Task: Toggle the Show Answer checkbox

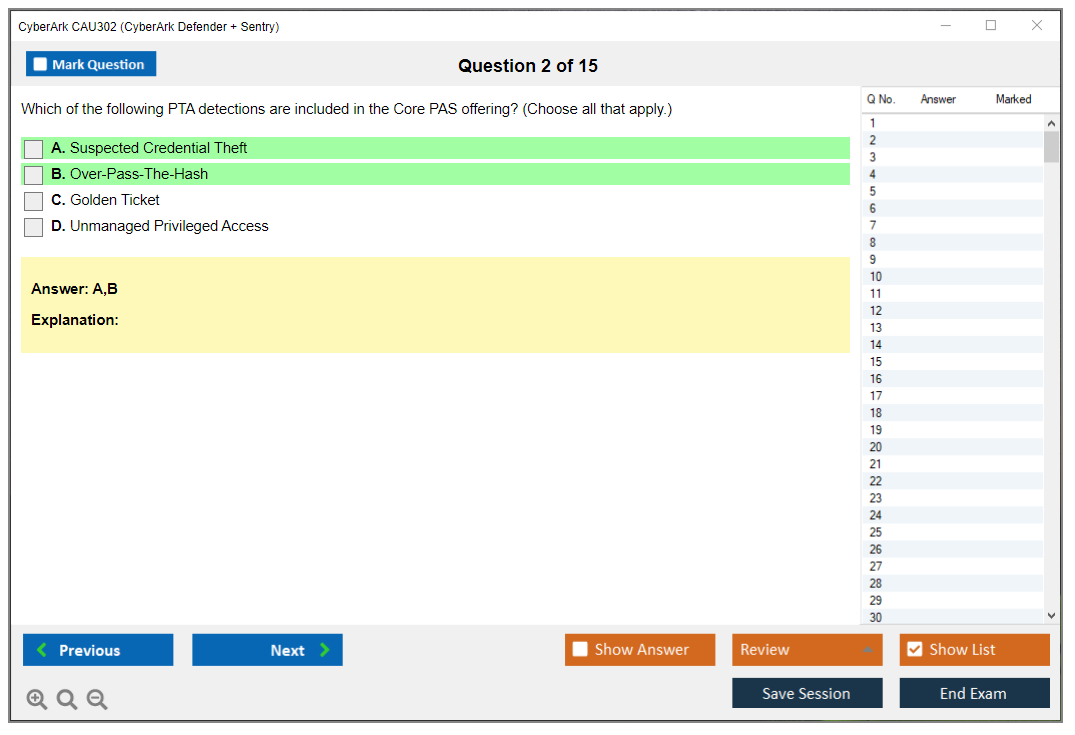Action: [580, 650]
